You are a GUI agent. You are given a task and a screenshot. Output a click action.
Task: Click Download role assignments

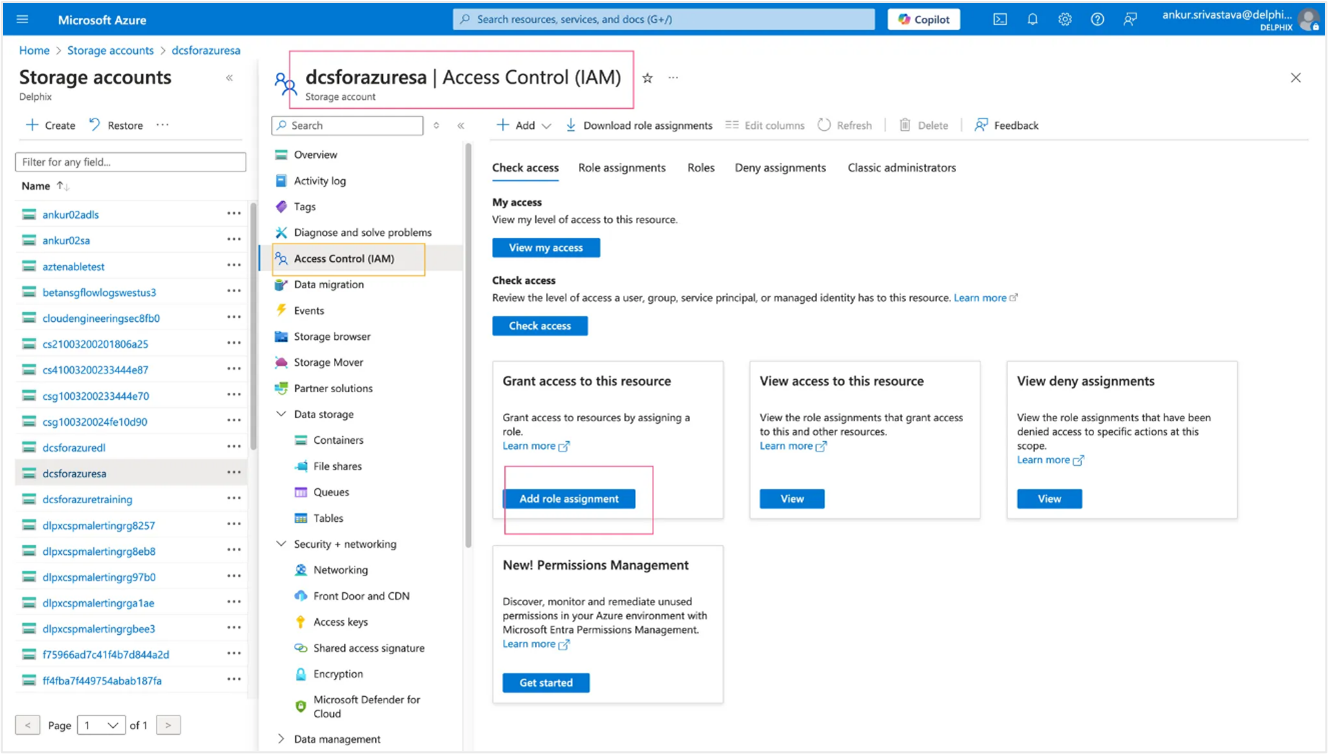[639, 125]
